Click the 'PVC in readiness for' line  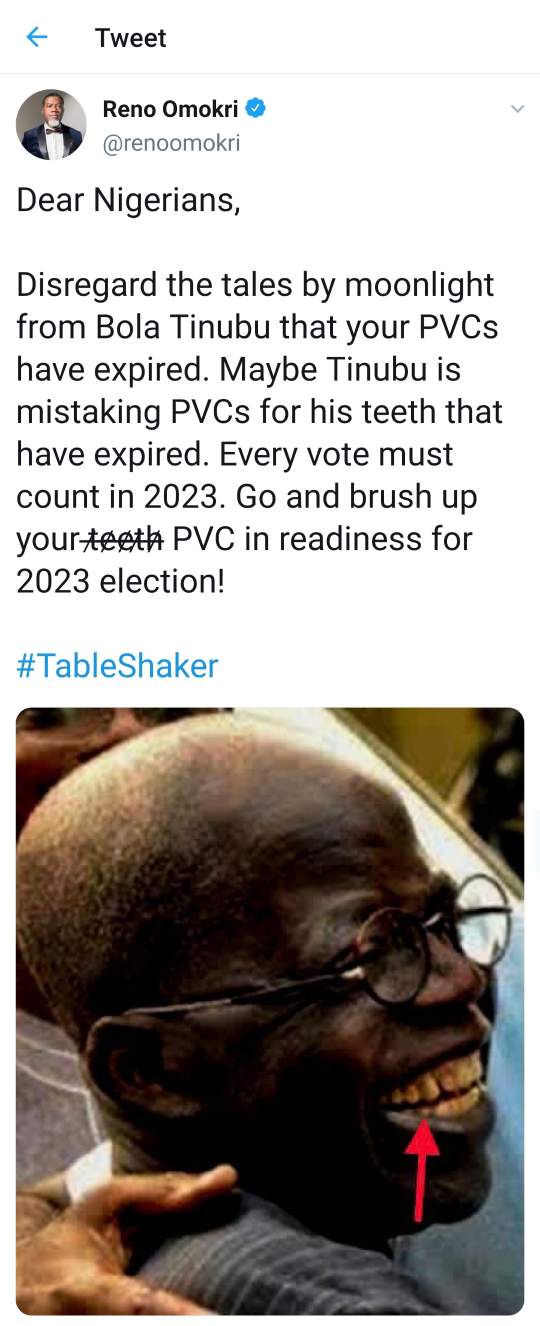pyautogui.click(x=322, y=539)
